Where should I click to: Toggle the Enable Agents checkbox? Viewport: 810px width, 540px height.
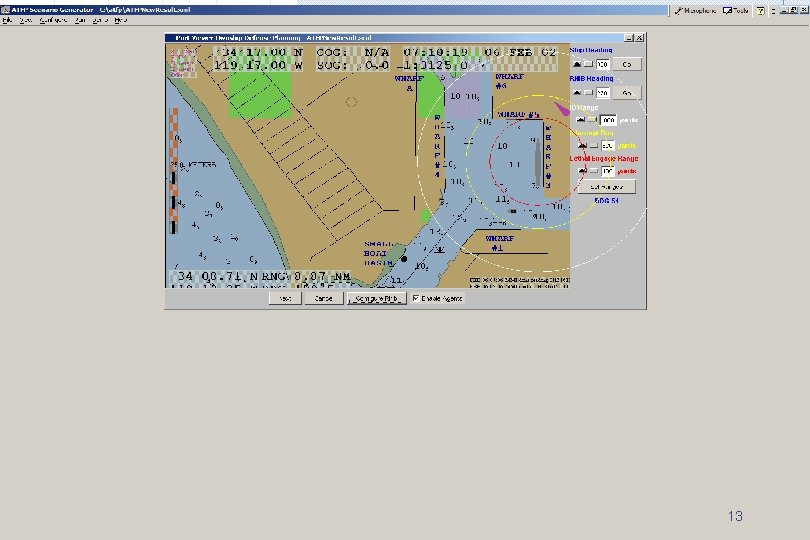(416, 298)
